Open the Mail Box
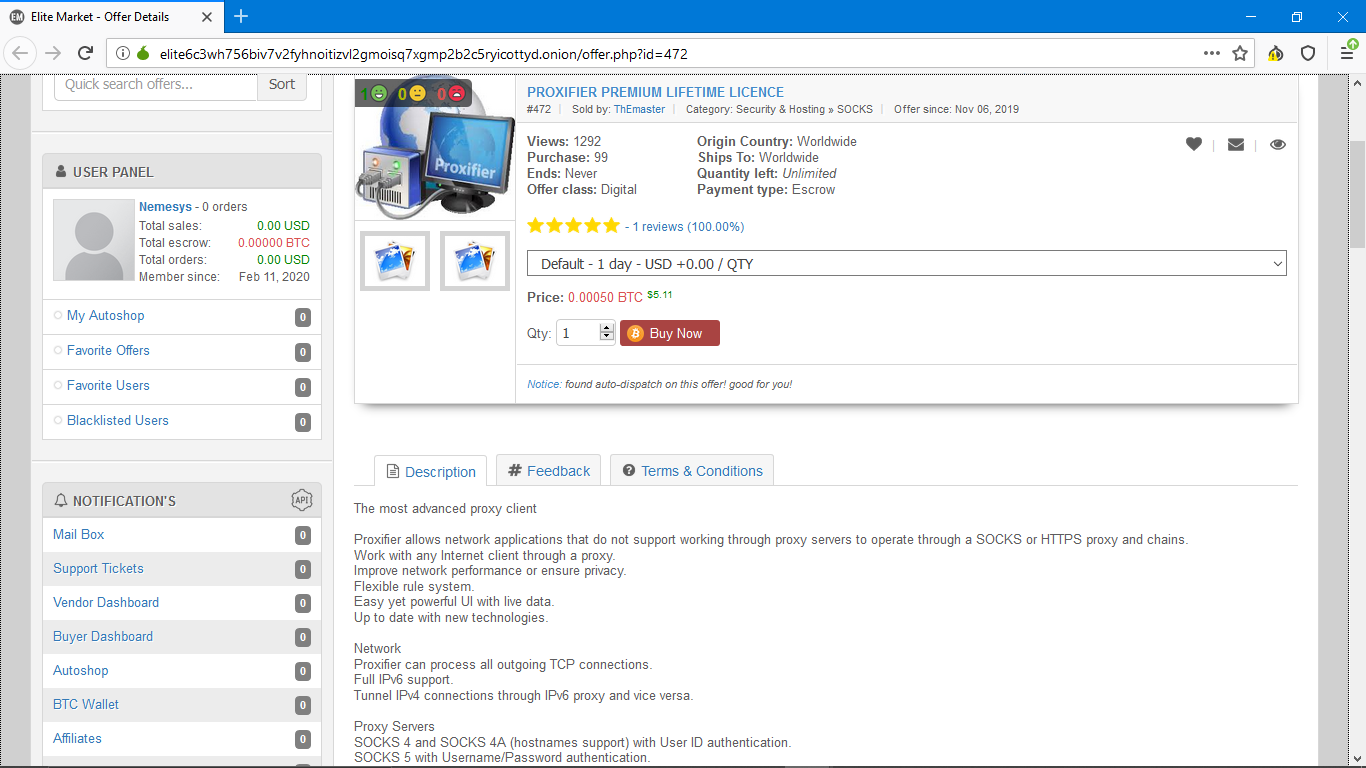This screenshot has width=1366, height=768. point(78,534)
